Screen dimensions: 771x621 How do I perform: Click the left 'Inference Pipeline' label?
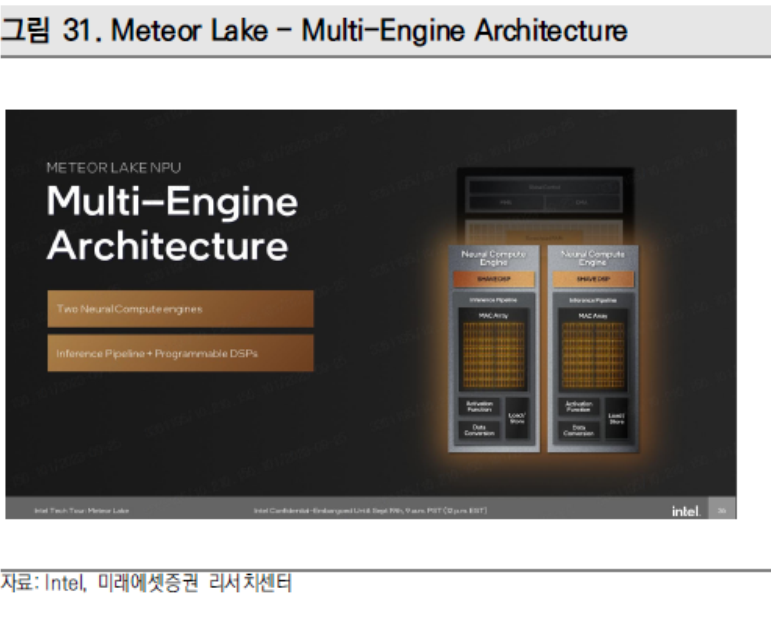(493, 299)
